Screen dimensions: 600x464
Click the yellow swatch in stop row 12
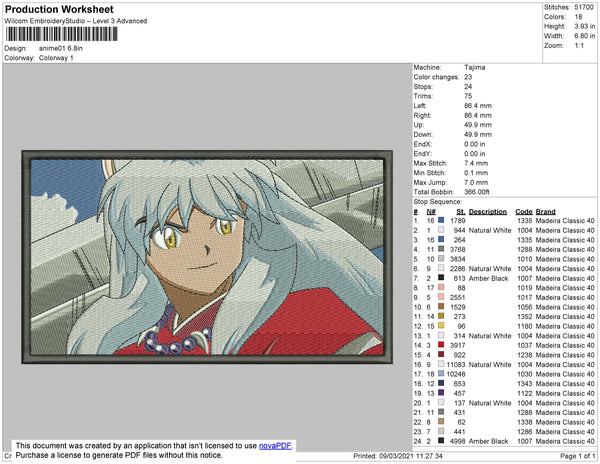coord(441,326)
